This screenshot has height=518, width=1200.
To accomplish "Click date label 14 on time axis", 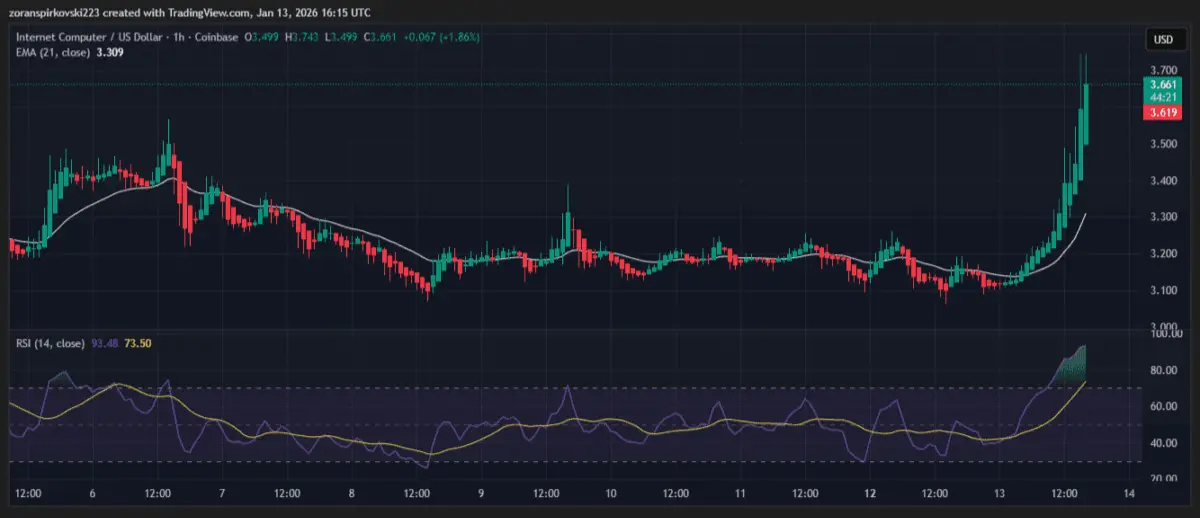I will [x=1129, y=494].
